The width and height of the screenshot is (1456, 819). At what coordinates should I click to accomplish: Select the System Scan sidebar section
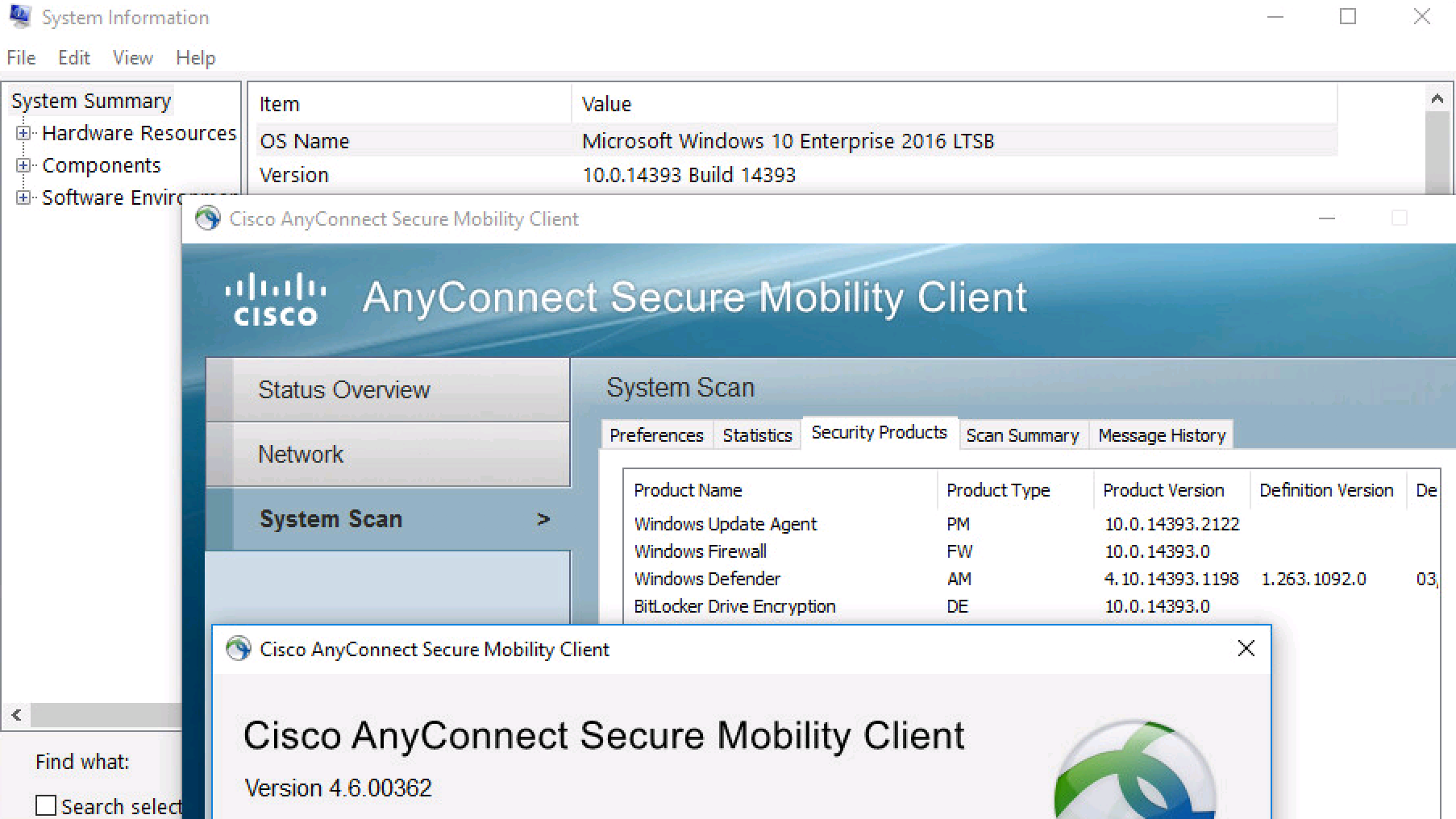point(388,519)
